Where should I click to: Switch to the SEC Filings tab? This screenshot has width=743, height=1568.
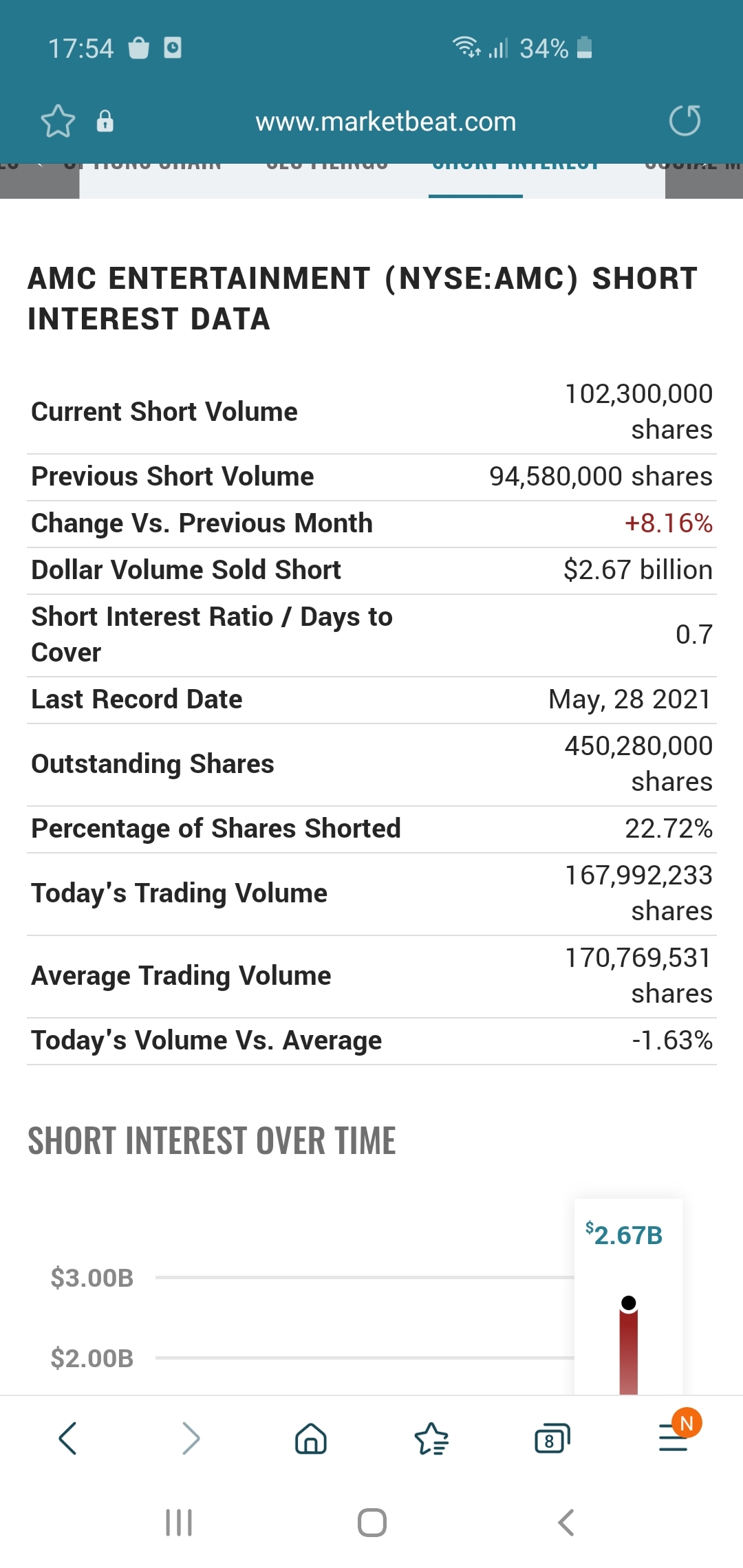pyautogui.click(x=327, y=166)
